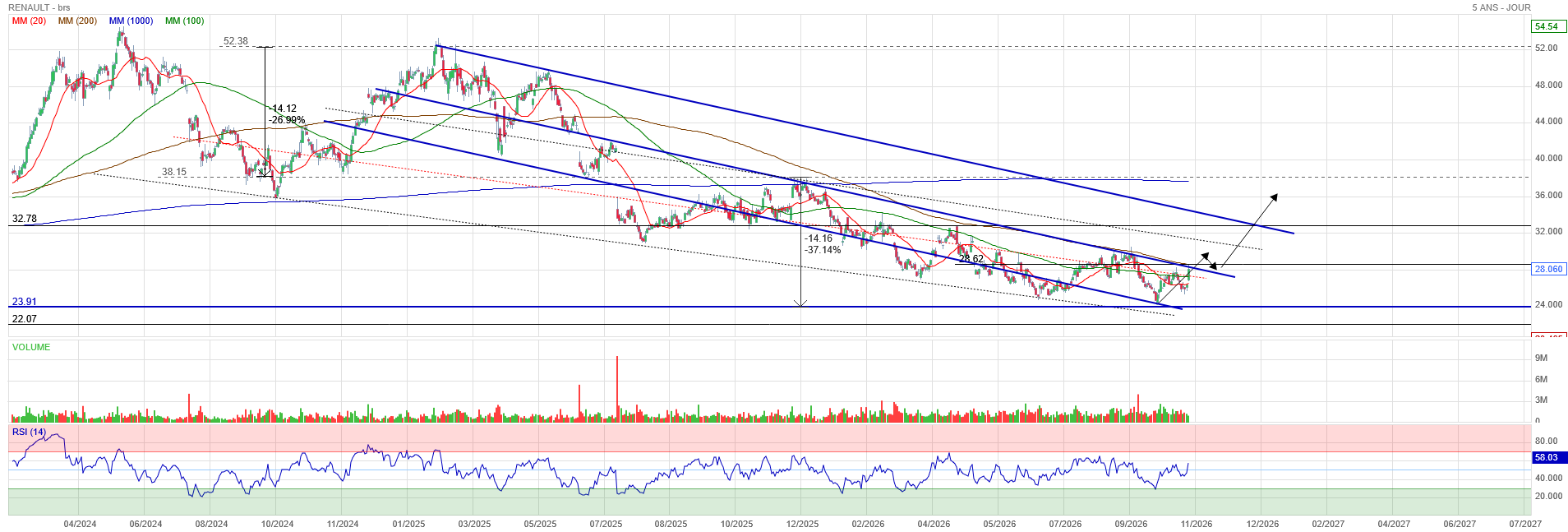This screenshot has height=532, width=1568.
Task: Click the "36.000" price axis value
Action: click(x=1548, y=195)
